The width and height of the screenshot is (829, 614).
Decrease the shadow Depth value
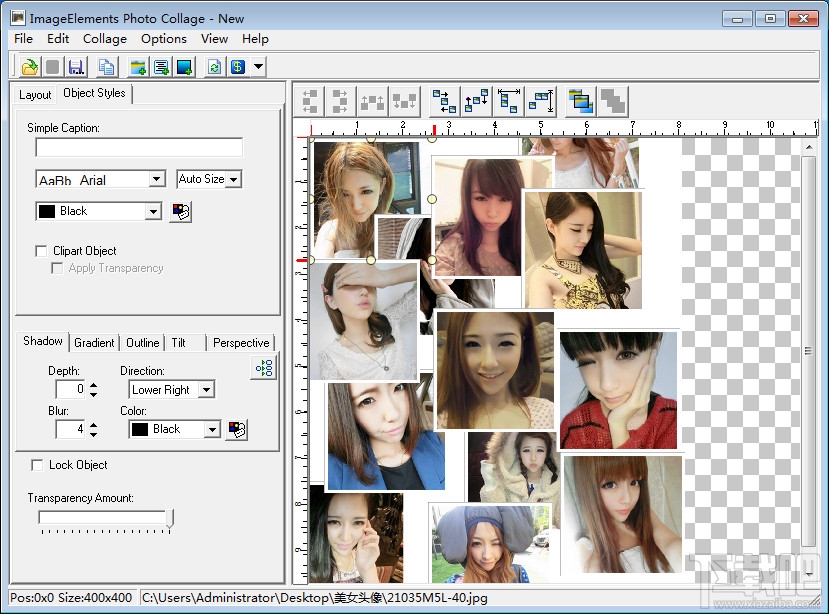[94, 395]
